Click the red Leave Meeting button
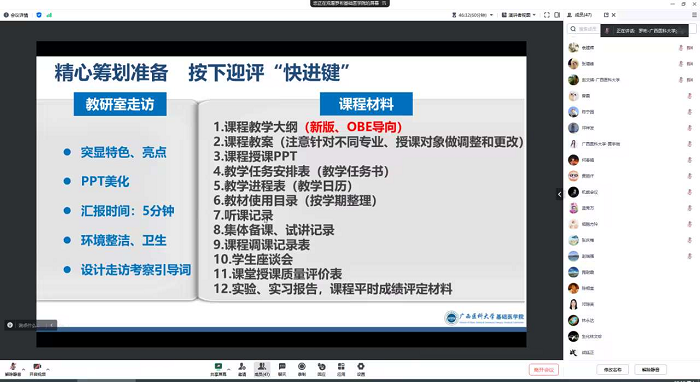This screenshot has height=382, width=700. [x=544, y=370]
